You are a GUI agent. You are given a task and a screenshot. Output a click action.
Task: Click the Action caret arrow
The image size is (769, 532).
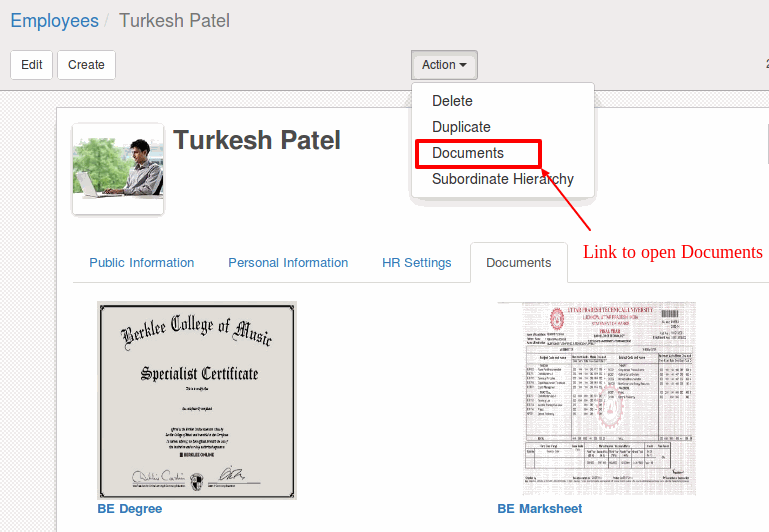click(x=463, y=65)
